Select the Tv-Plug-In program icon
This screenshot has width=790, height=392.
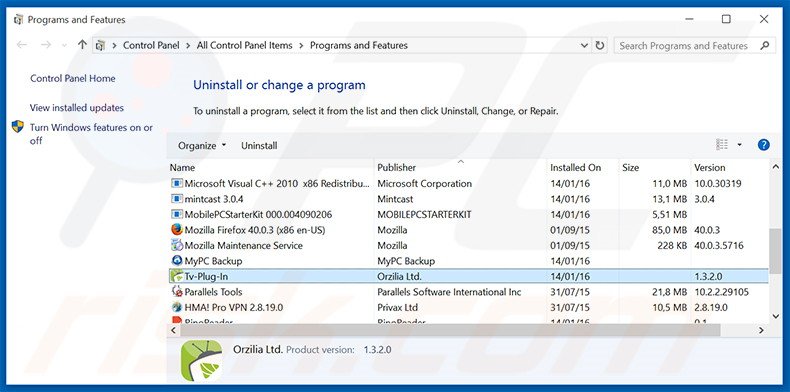coord(177,276)
